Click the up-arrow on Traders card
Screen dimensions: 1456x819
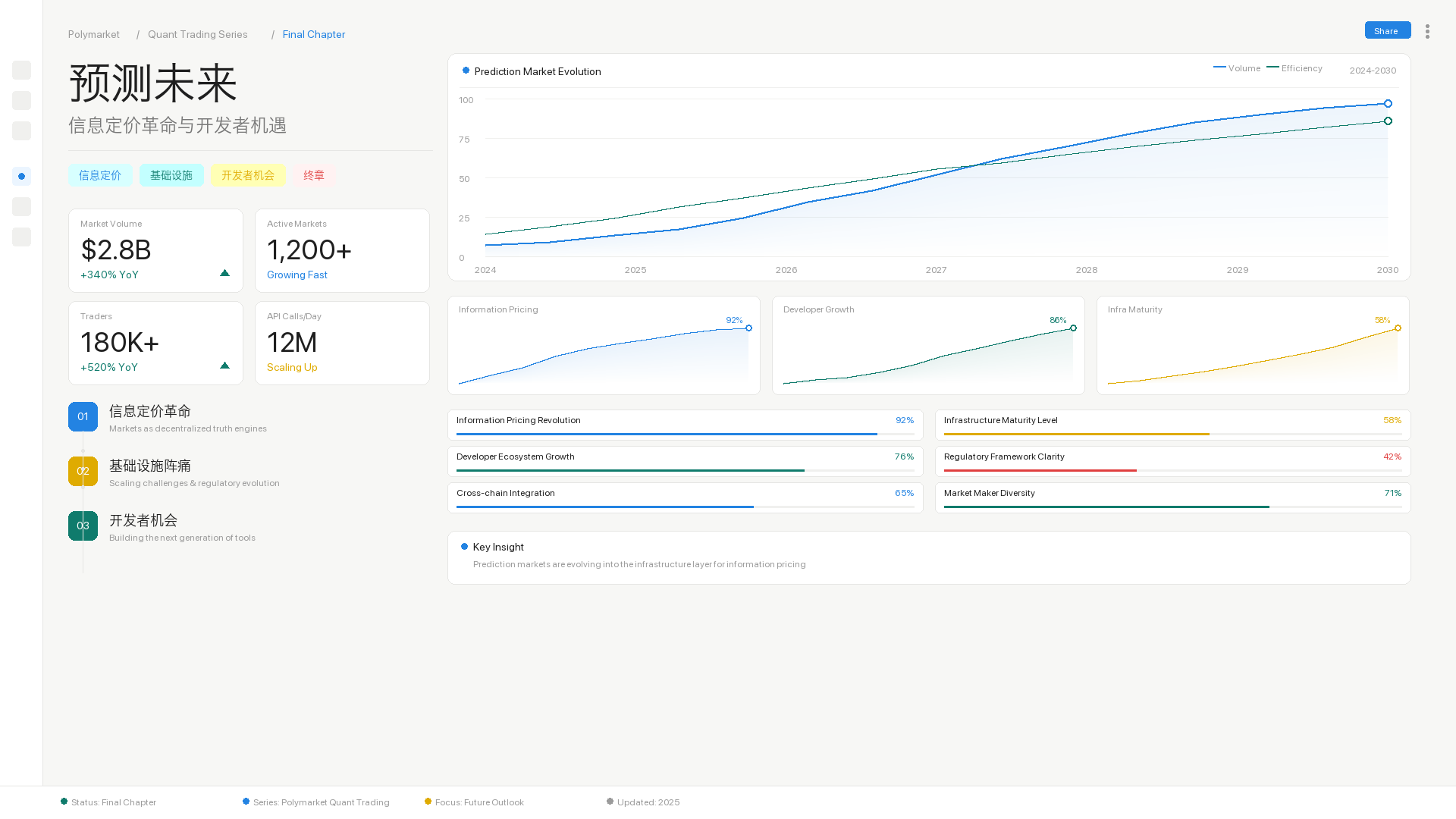tap(224, 366)
